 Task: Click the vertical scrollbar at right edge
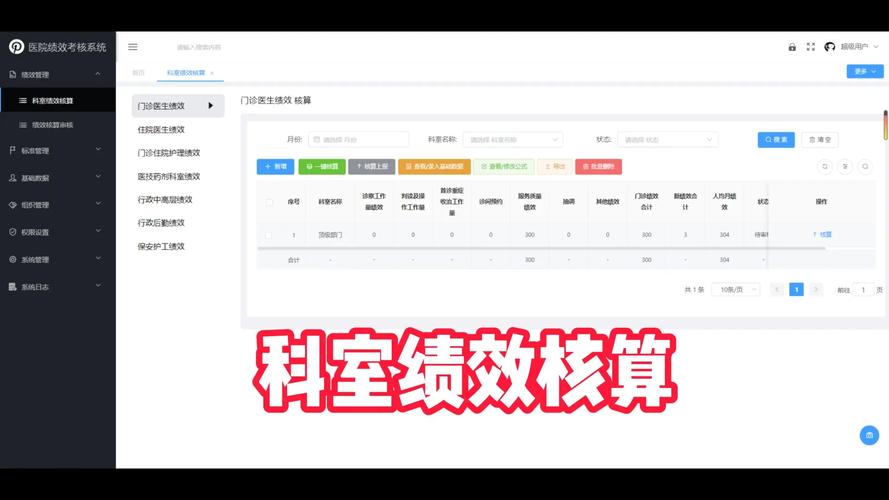886,125
